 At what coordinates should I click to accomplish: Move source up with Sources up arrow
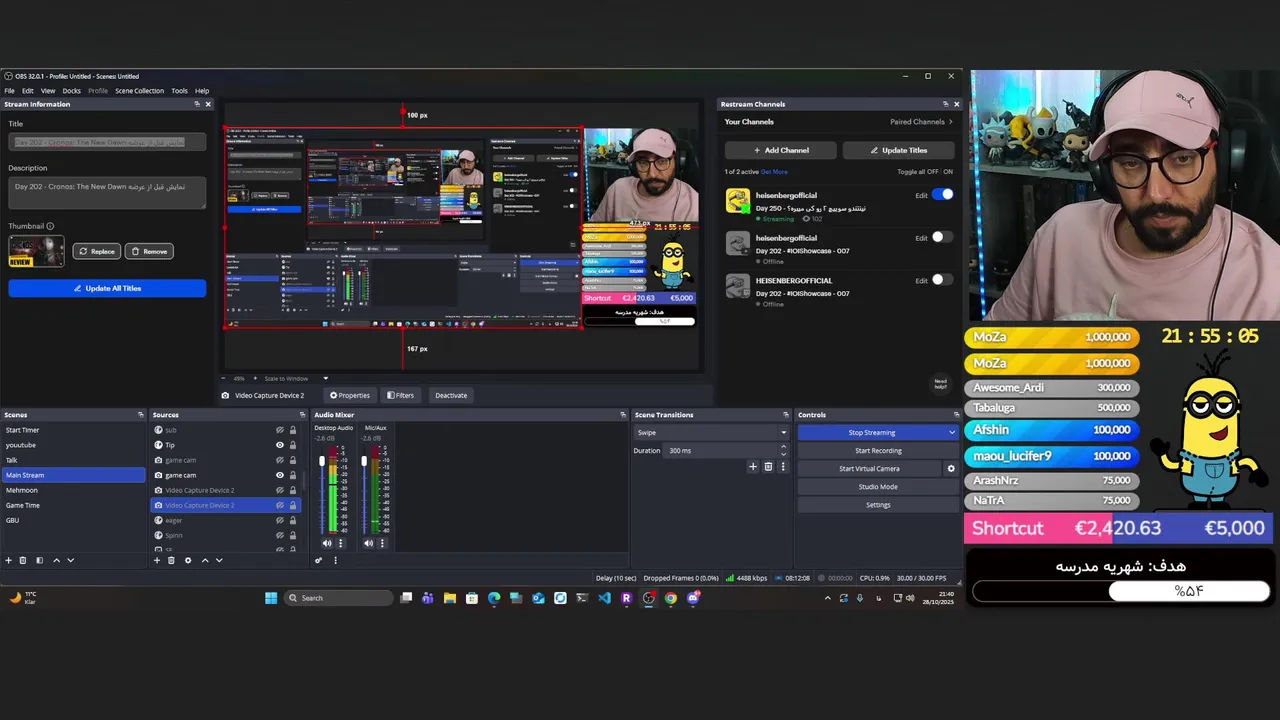click(x=205, y=560)
